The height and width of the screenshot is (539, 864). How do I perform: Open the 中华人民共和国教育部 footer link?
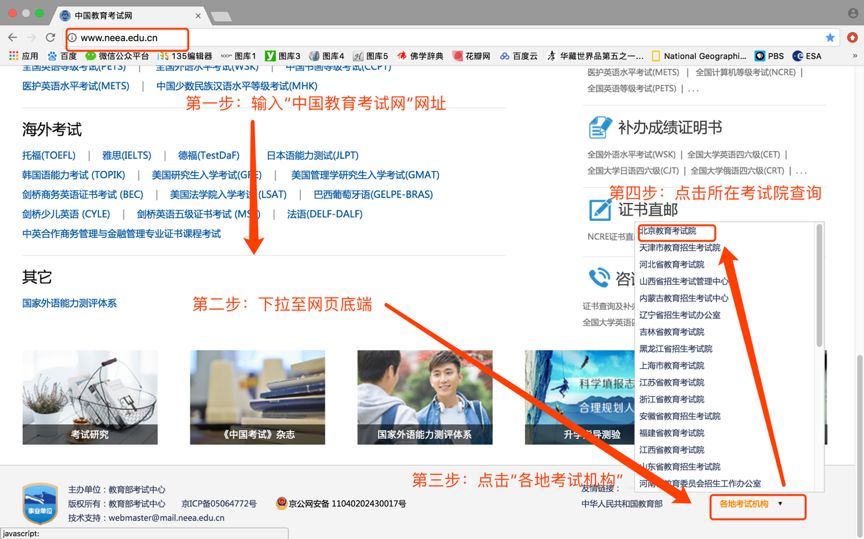[622, 504]
